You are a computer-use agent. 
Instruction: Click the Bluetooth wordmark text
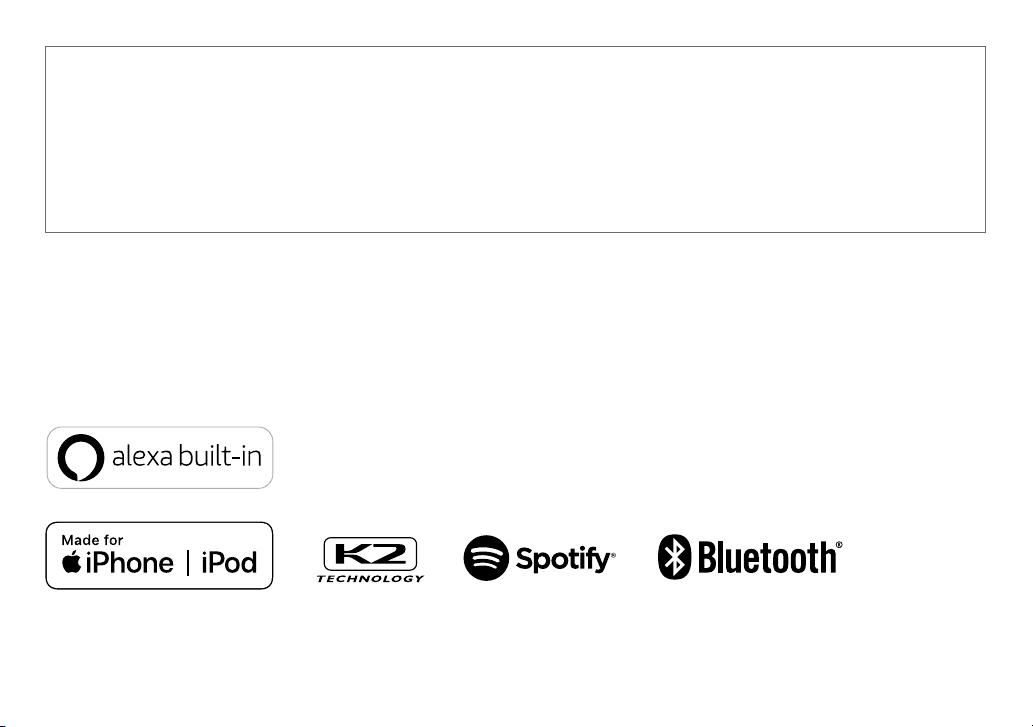pyautogui.click(x=767, y=558)
